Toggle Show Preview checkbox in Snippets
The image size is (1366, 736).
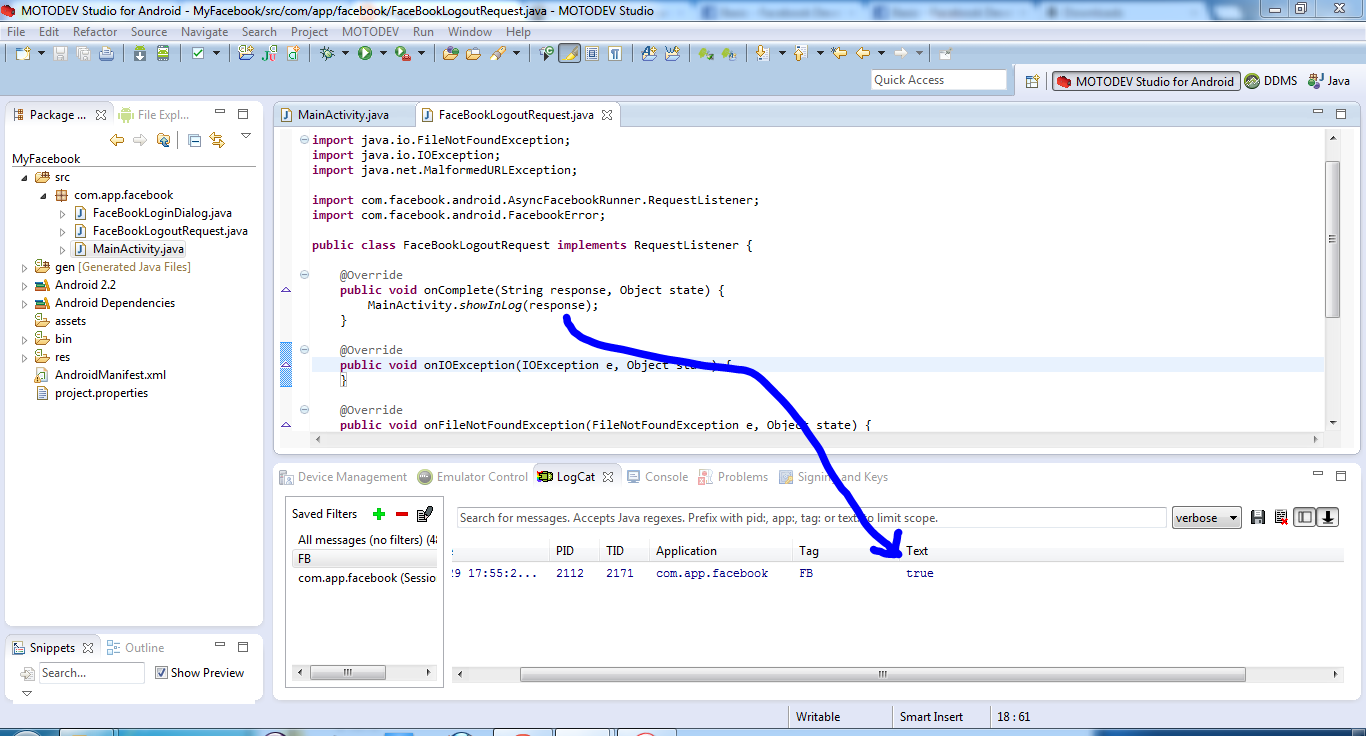pyautogui.click(x=161, y=673)
